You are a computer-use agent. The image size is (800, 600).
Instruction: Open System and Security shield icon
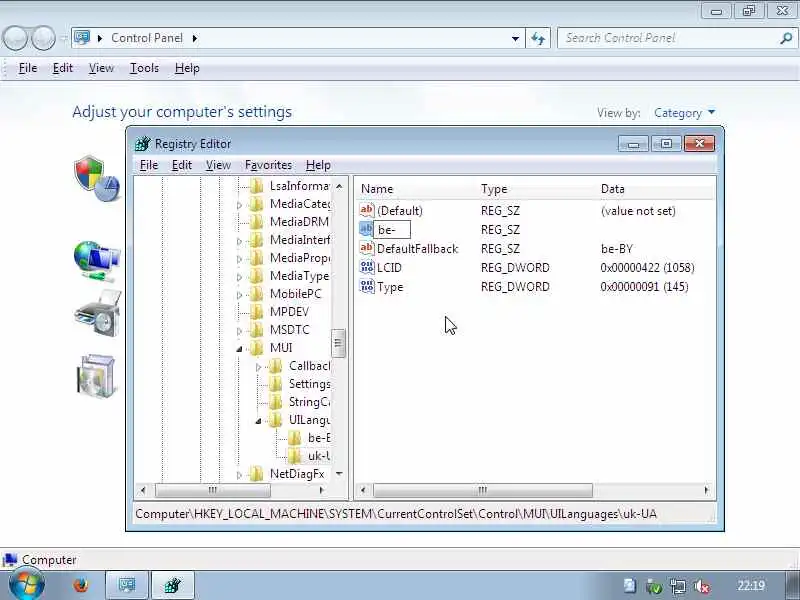coord(96,179)
